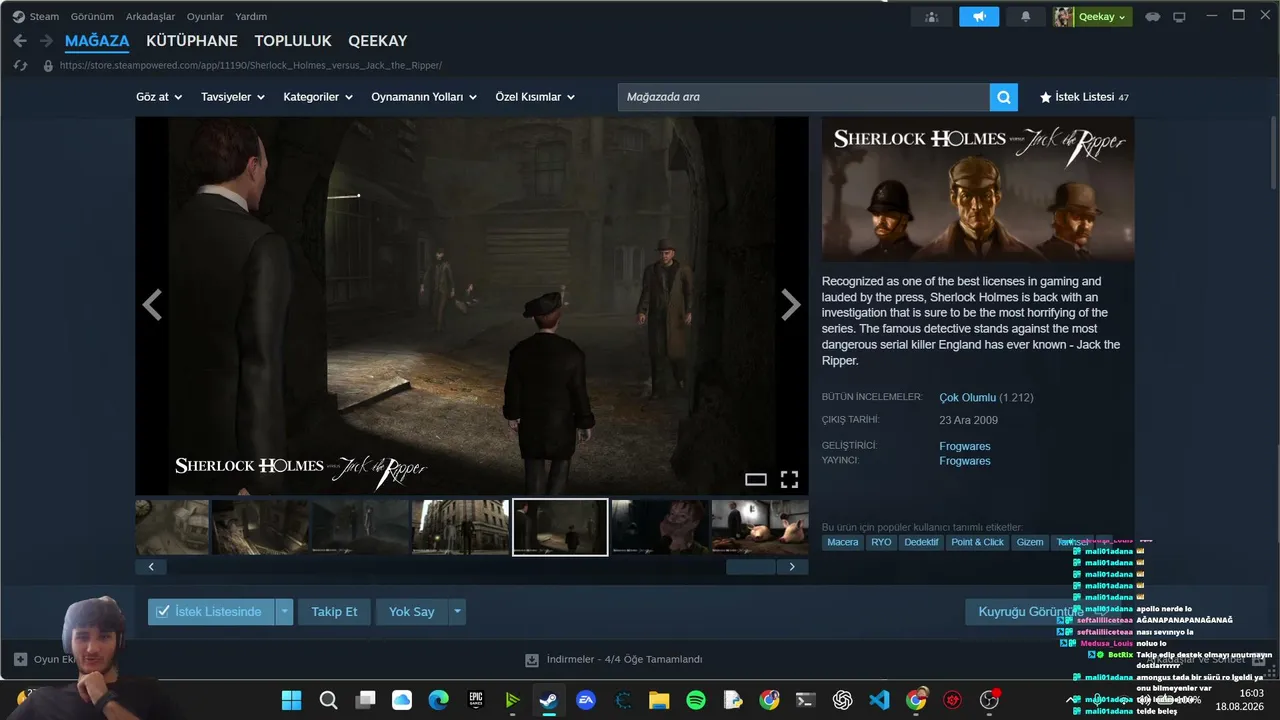
Task: Open the megaphone announcements button
Action: (979, 17)
